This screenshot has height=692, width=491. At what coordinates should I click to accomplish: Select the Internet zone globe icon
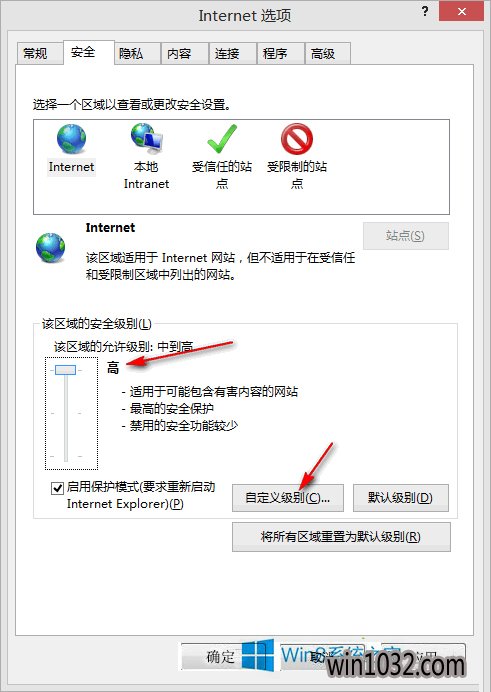tap(71, 139)
